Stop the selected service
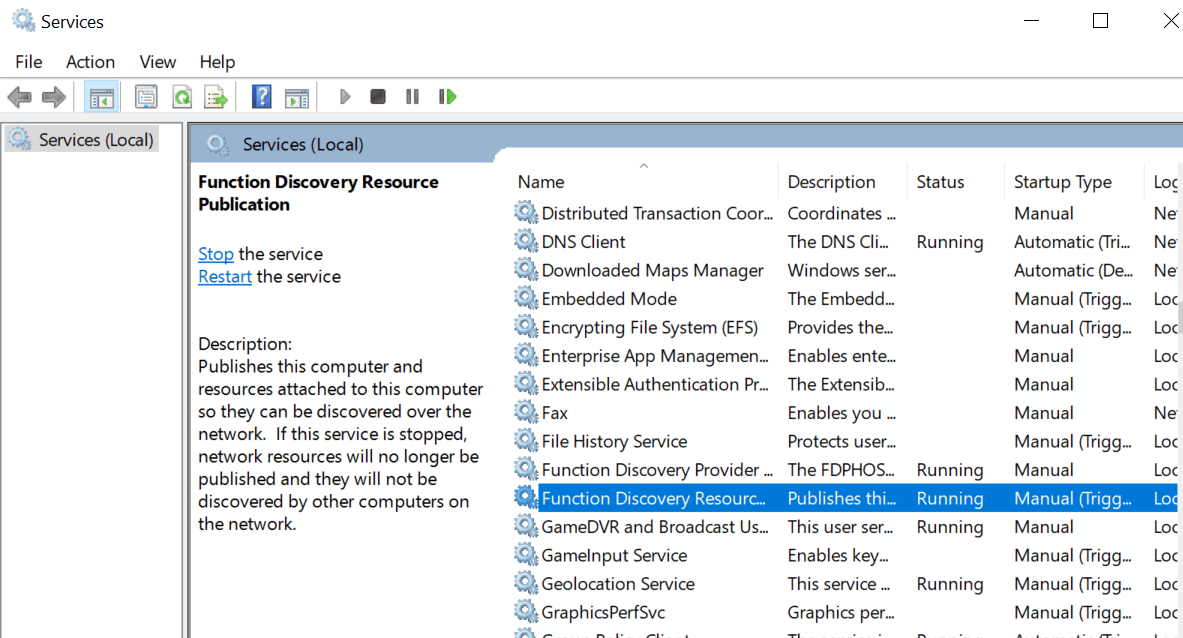The image size is (1183, 638). [x=377, y=96]
